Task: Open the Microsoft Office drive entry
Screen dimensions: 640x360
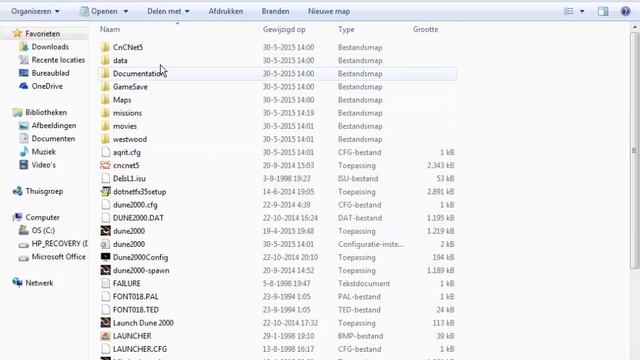Action: (59, 256)
